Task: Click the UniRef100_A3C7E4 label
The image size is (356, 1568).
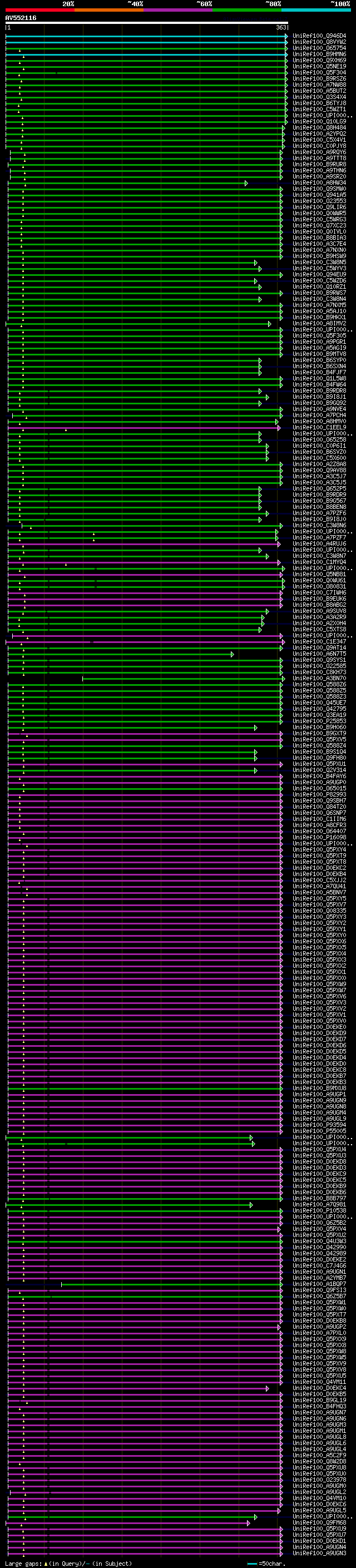Action: (319, 244)
